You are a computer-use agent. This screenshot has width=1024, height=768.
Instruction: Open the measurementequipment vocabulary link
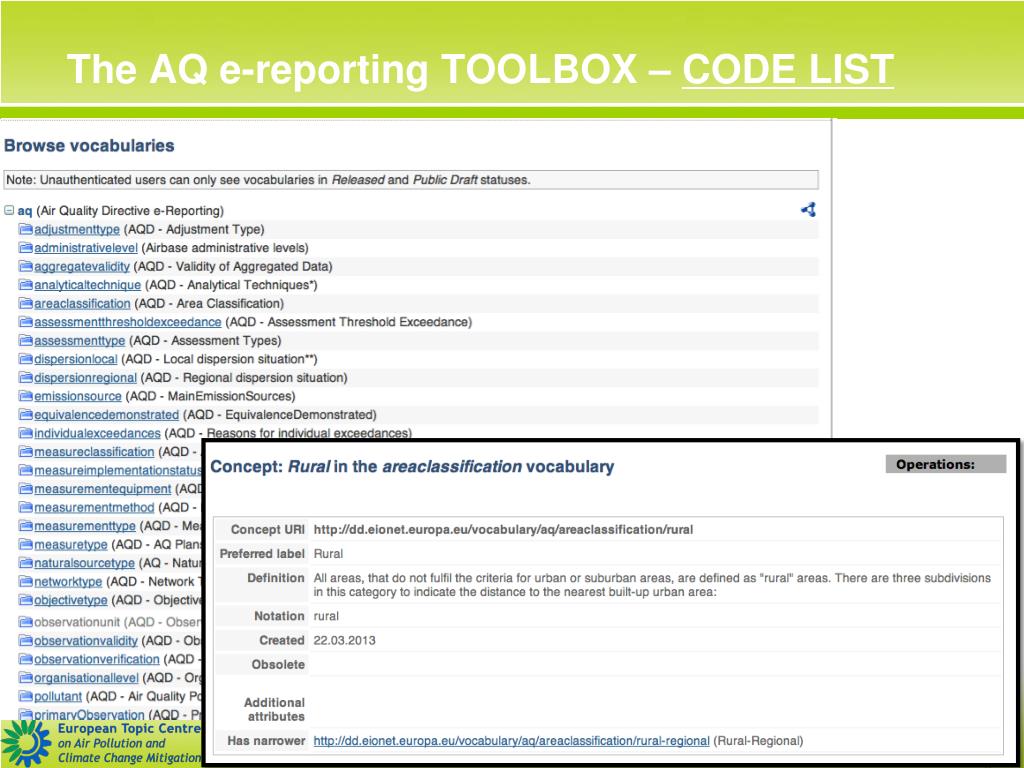click(103, 488)
